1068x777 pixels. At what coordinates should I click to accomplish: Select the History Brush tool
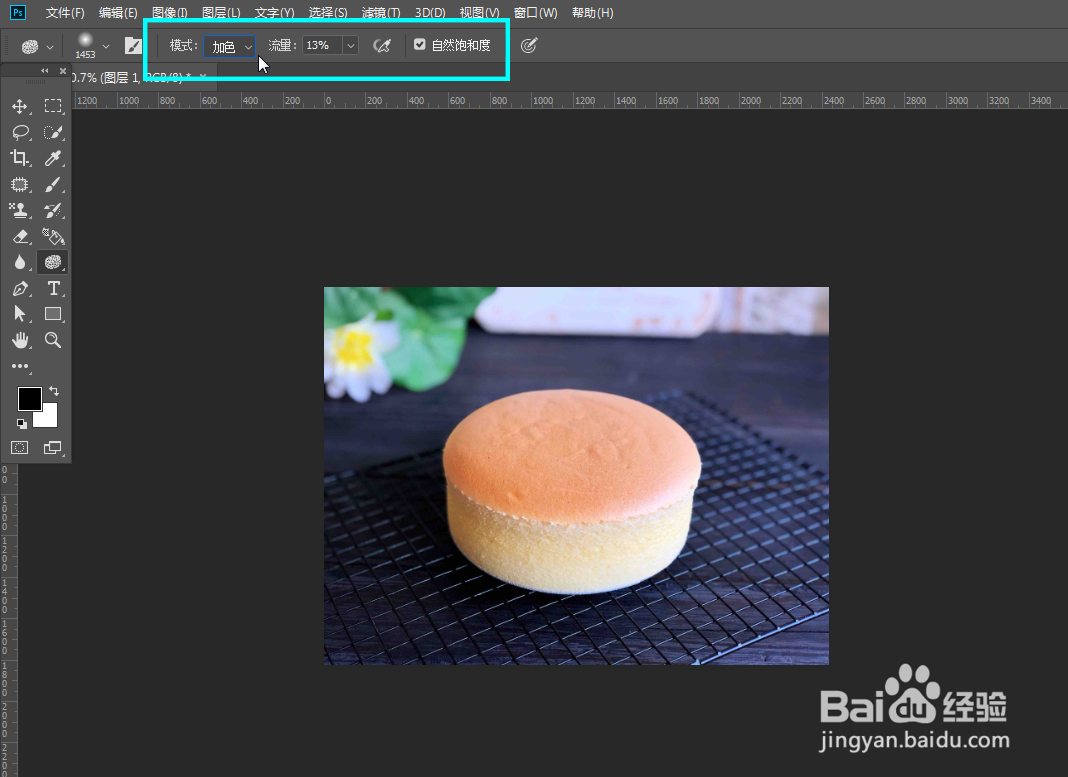tap(52, 210)
